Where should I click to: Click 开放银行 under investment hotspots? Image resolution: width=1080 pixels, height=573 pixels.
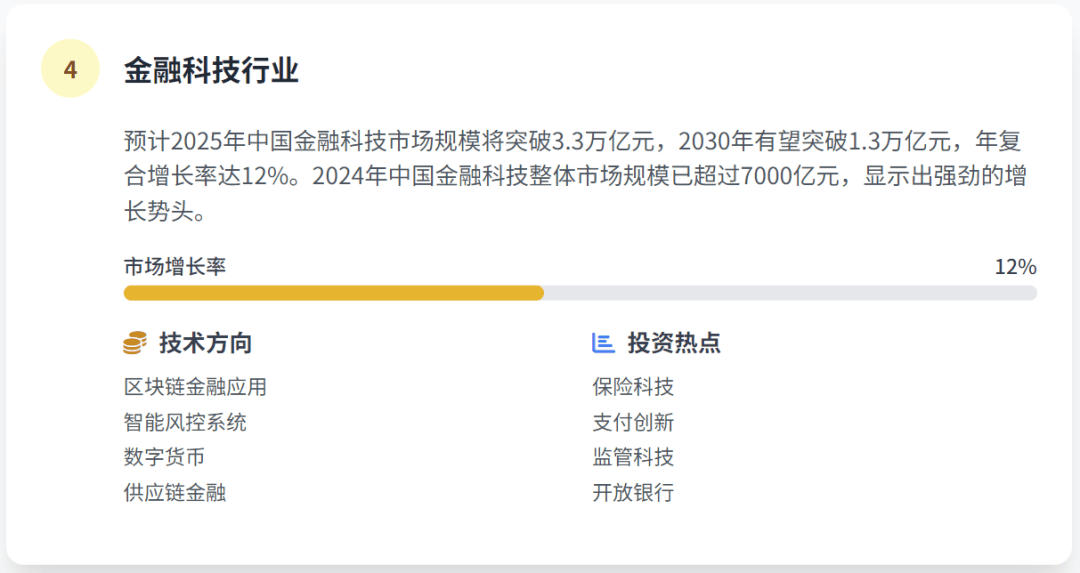[x=633, y=492]
